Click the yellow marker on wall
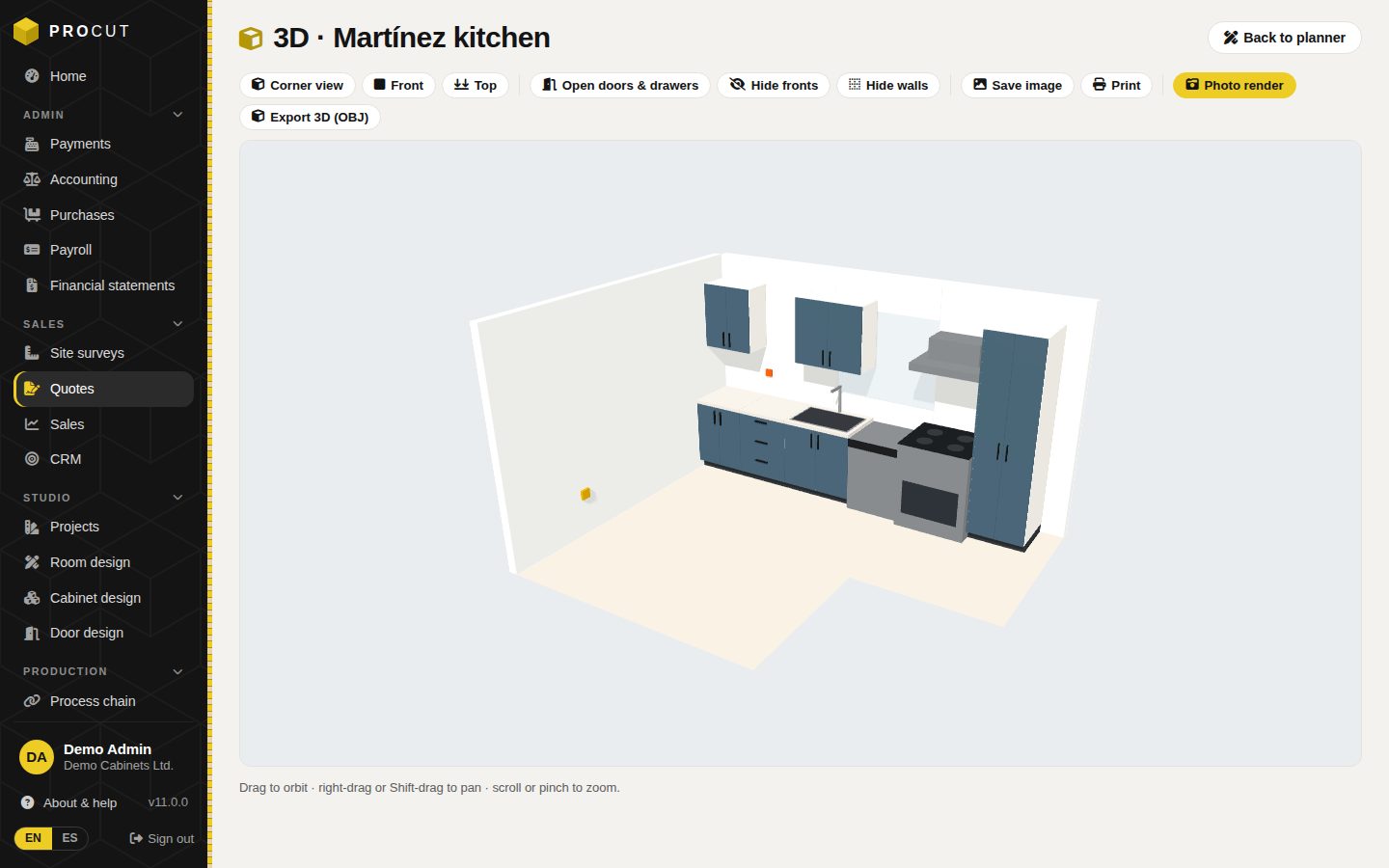1389x868 pixels. [x=586, y=494]
